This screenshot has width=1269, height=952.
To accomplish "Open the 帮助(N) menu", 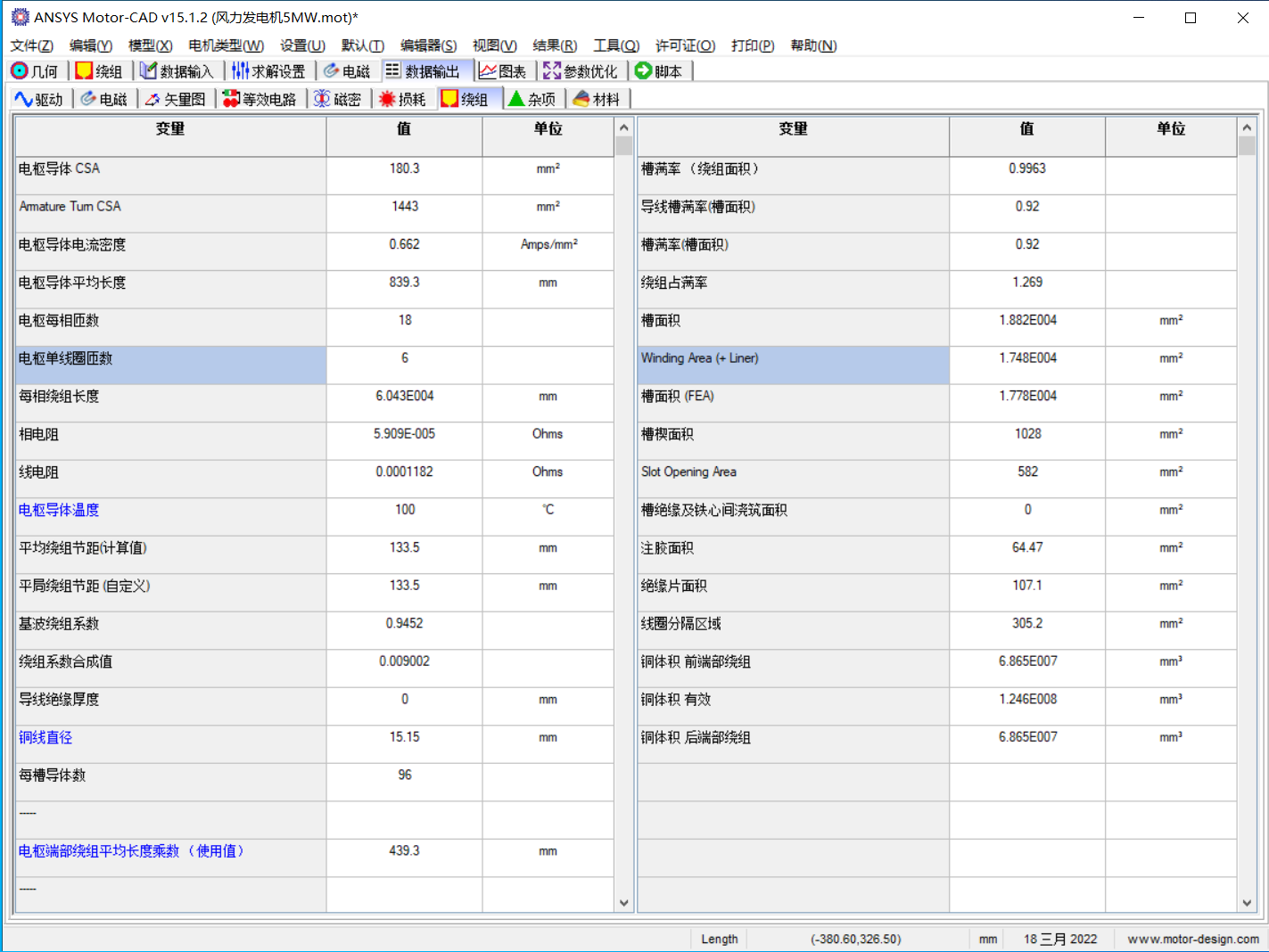I will (813, 45).
